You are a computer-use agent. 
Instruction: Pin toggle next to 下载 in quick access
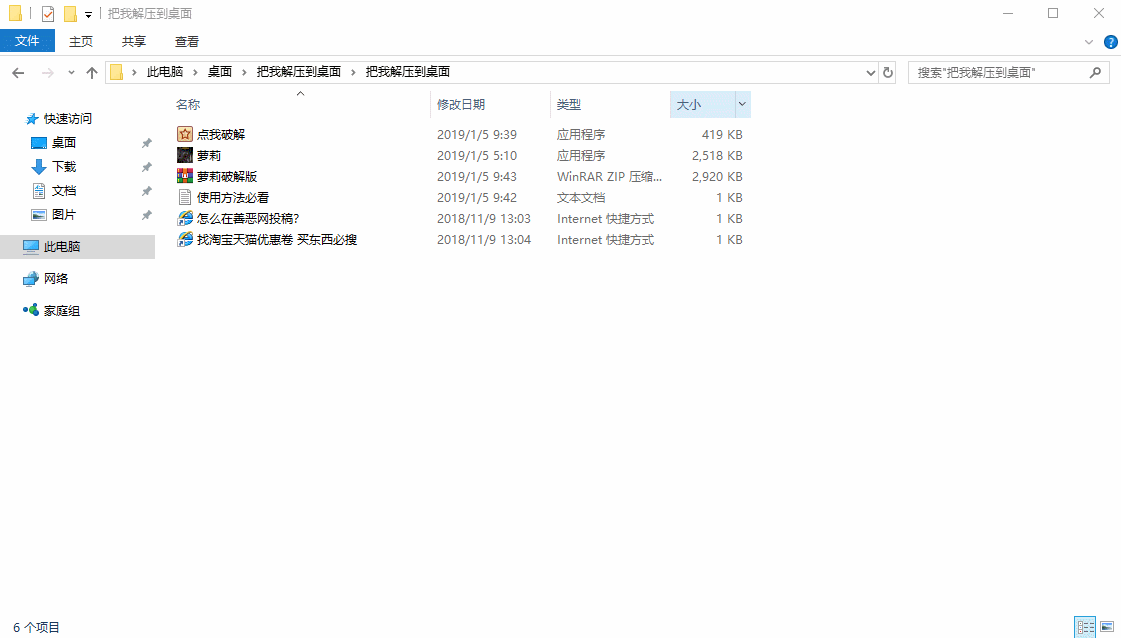(x=146, y=167)
